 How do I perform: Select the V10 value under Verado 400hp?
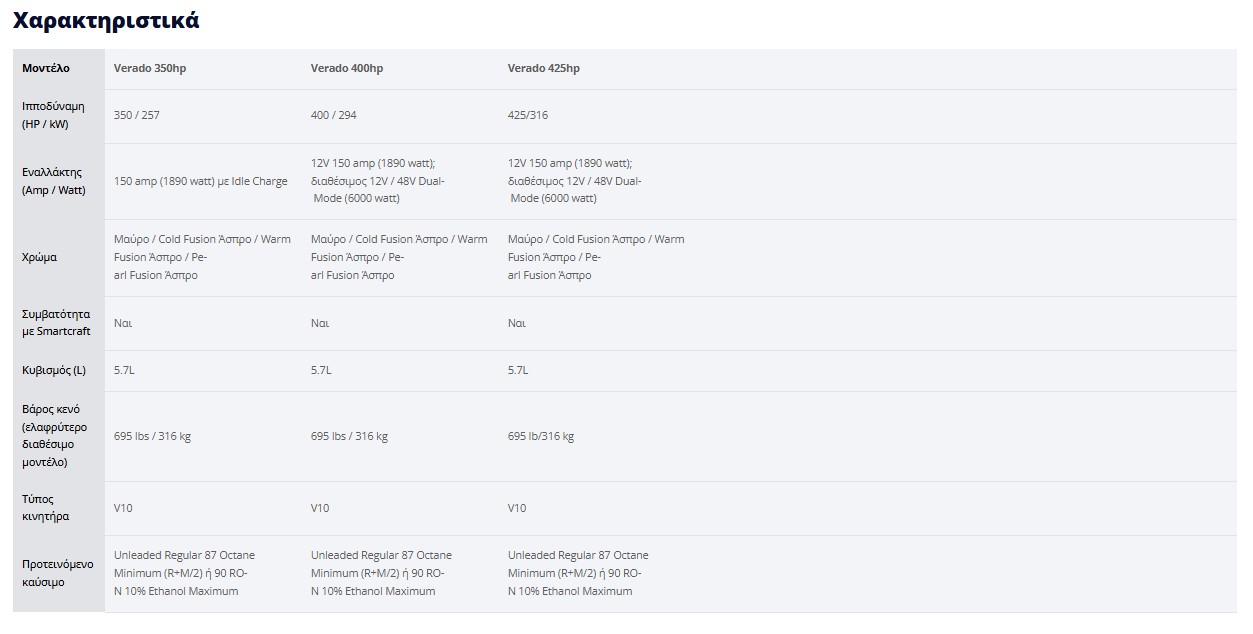point(320,508)
